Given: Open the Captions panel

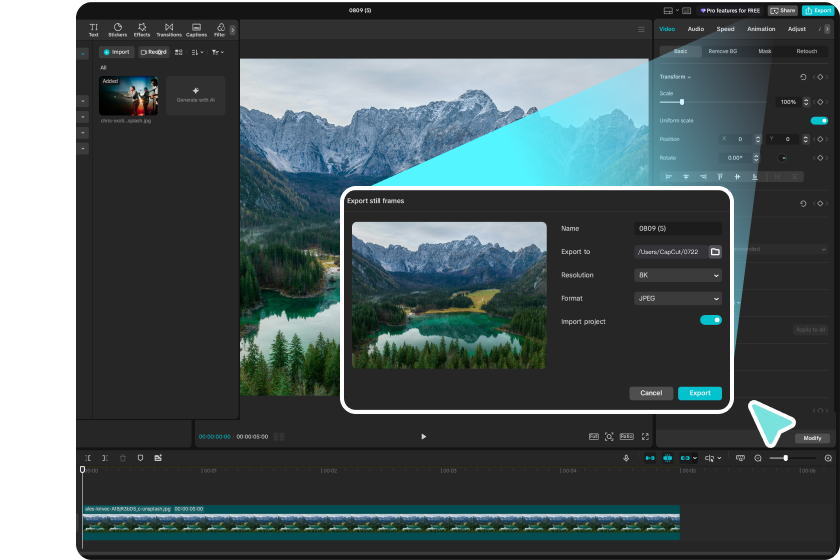Looking at the screenshot, I should tap(196, 29).
